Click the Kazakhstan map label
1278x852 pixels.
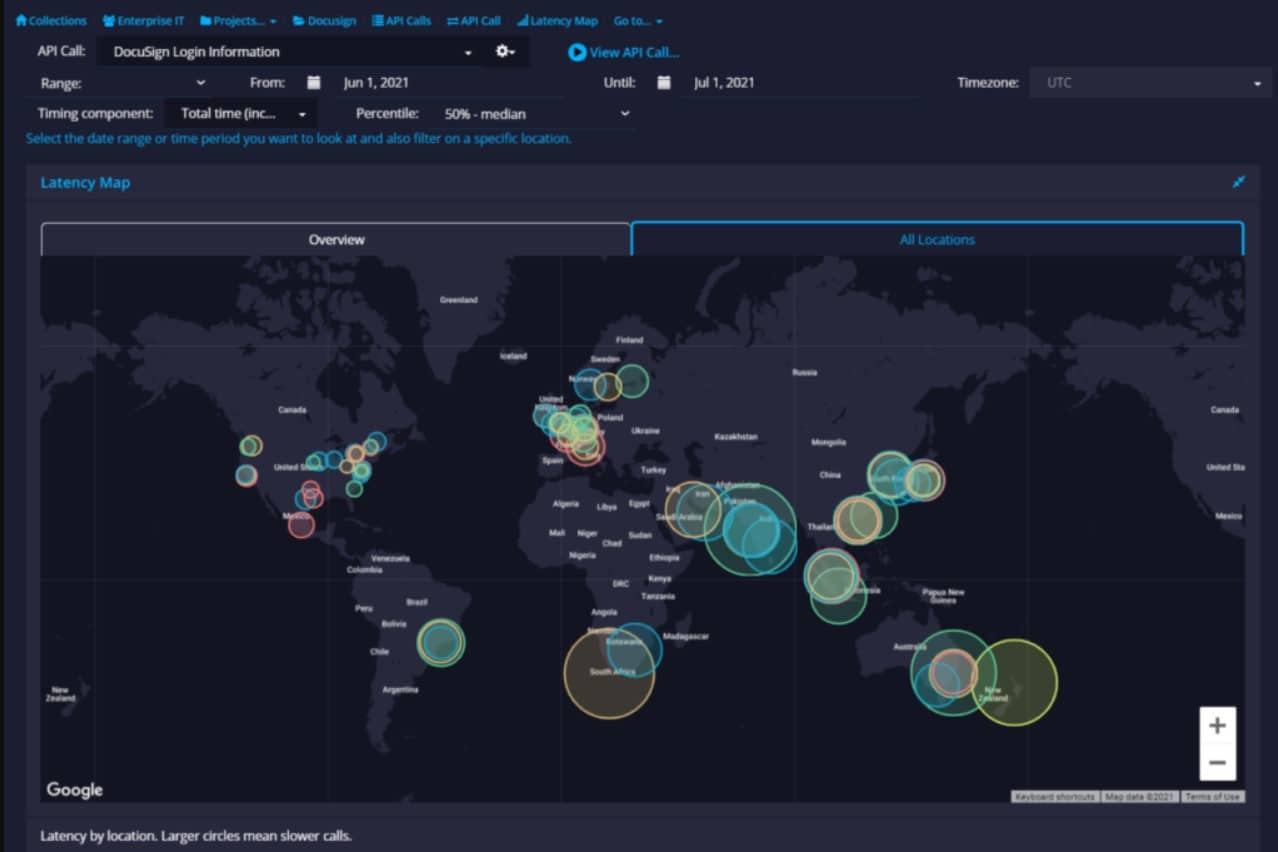[736, 437]
